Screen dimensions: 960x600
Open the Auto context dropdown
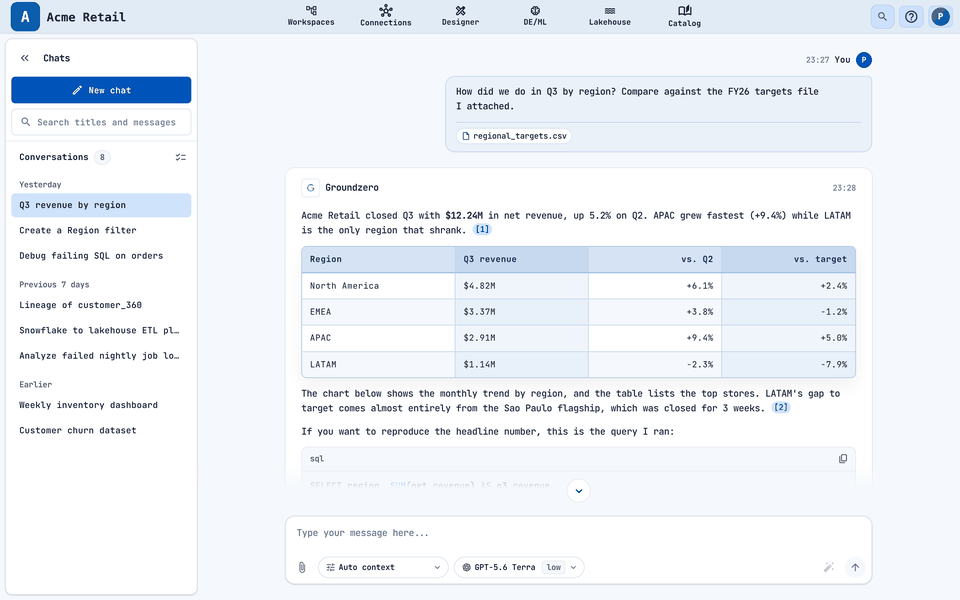pos(383,568)
